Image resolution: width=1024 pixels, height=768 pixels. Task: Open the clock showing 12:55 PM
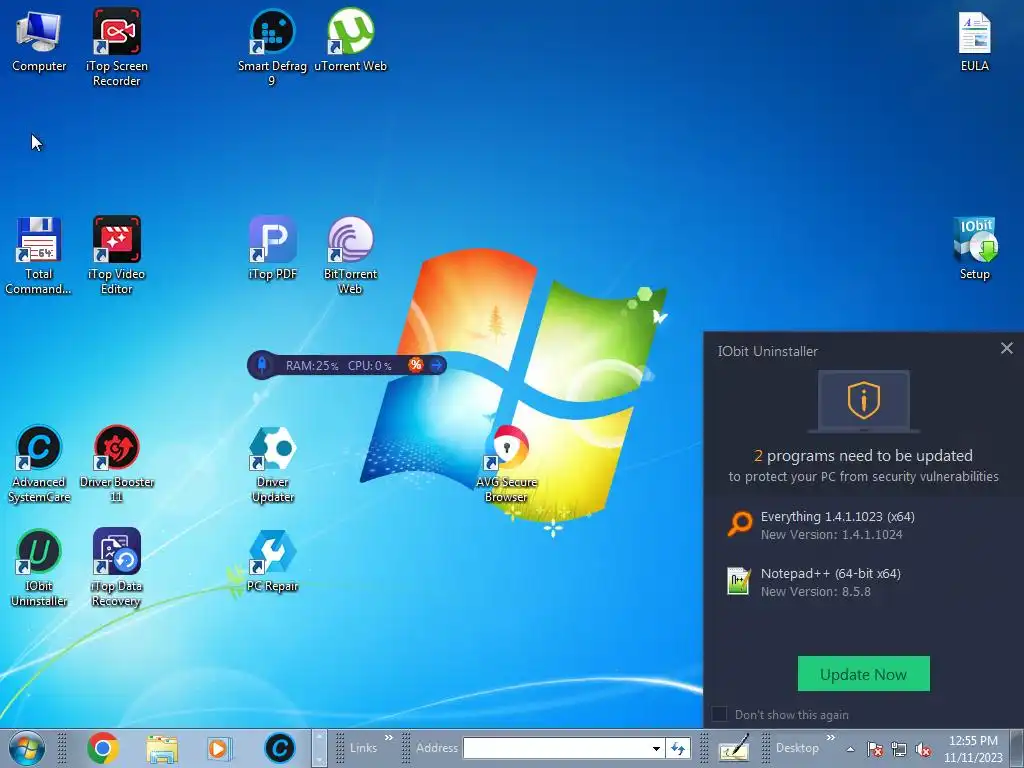pos(973,749)
